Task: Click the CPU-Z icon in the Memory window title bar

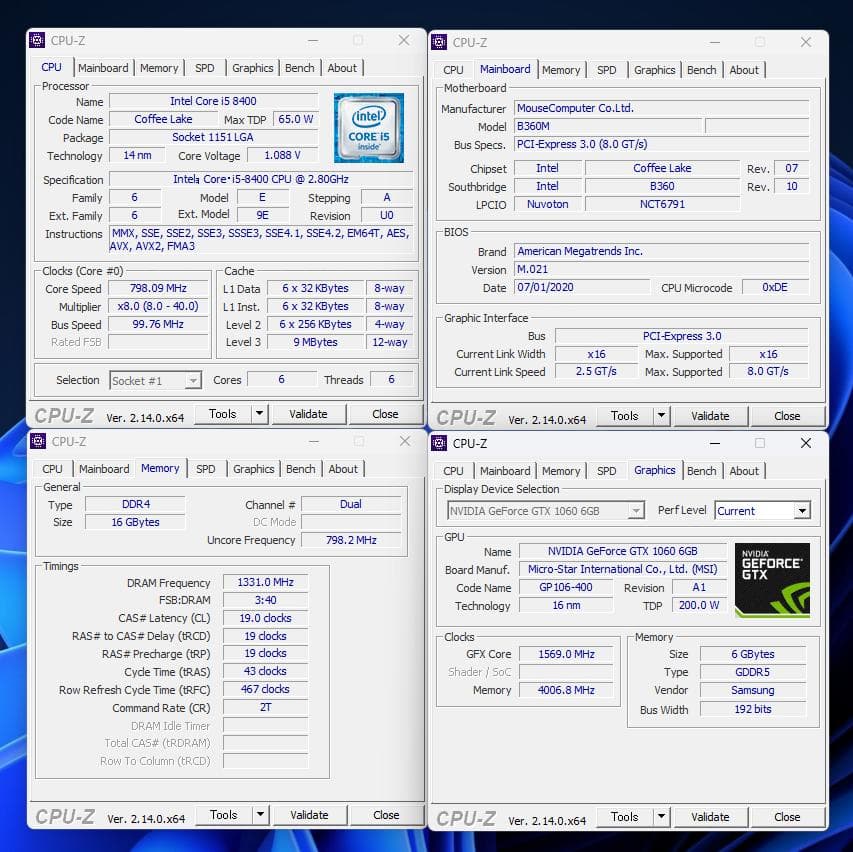Action: (x=37, y=440)
